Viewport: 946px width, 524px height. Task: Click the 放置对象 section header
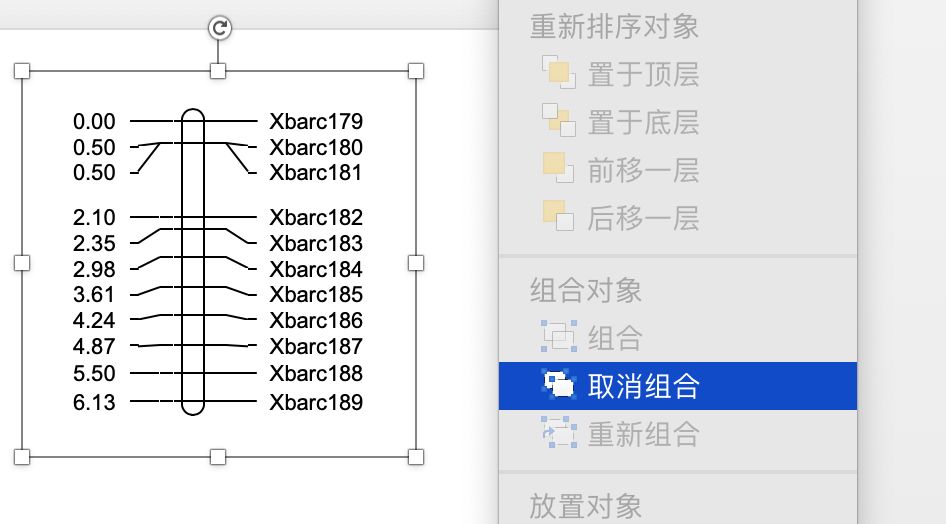(586, 506)
